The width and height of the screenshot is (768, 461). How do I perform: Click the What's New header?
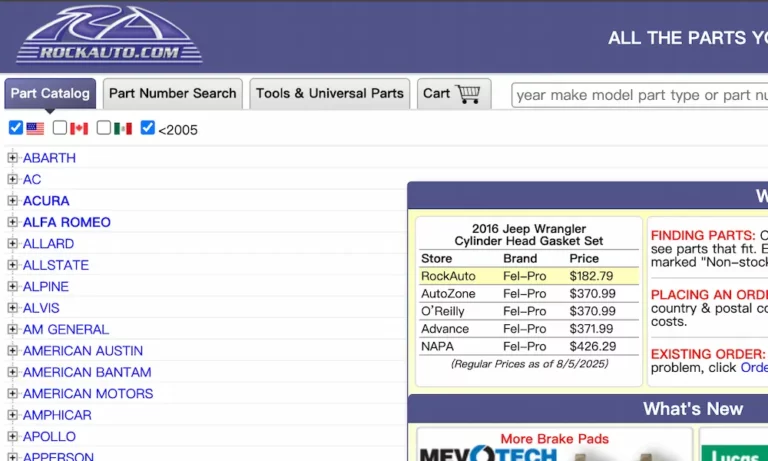[x=693, y=409]
